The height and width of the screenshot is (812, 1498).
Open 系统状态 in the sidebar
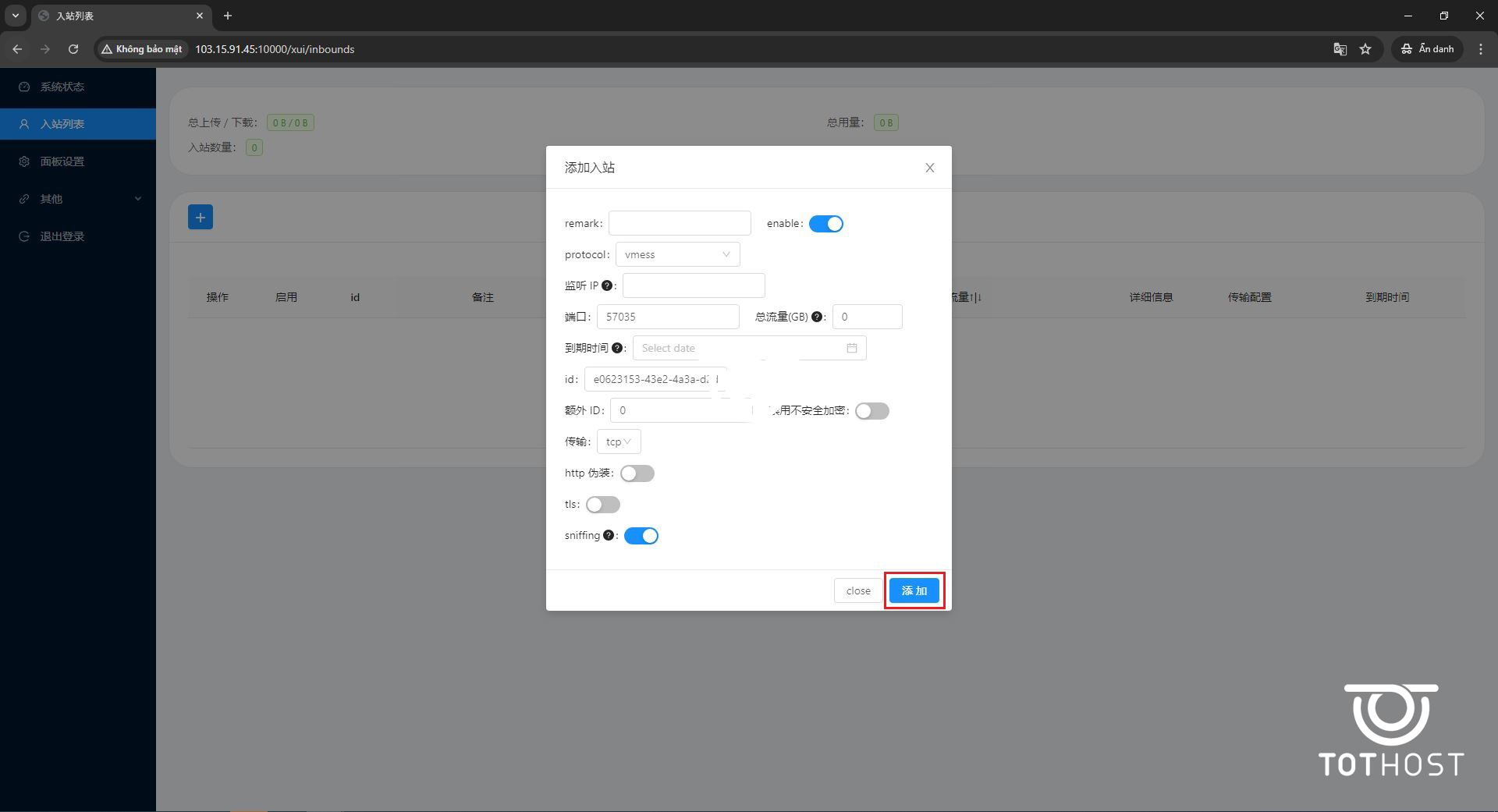coord(62,87)
